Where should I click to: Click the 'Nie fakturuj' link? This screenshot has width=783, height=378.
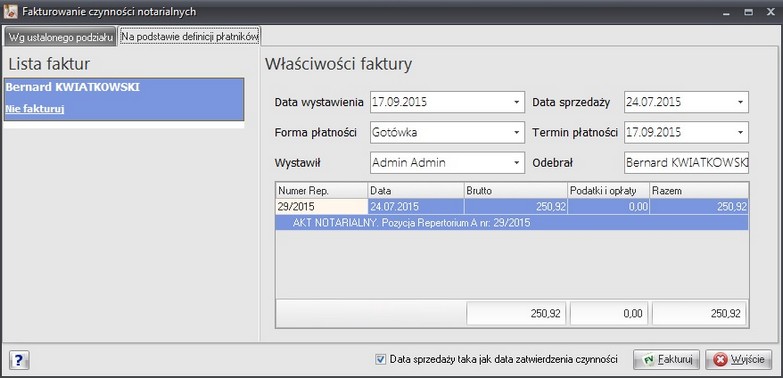point(35,108)
